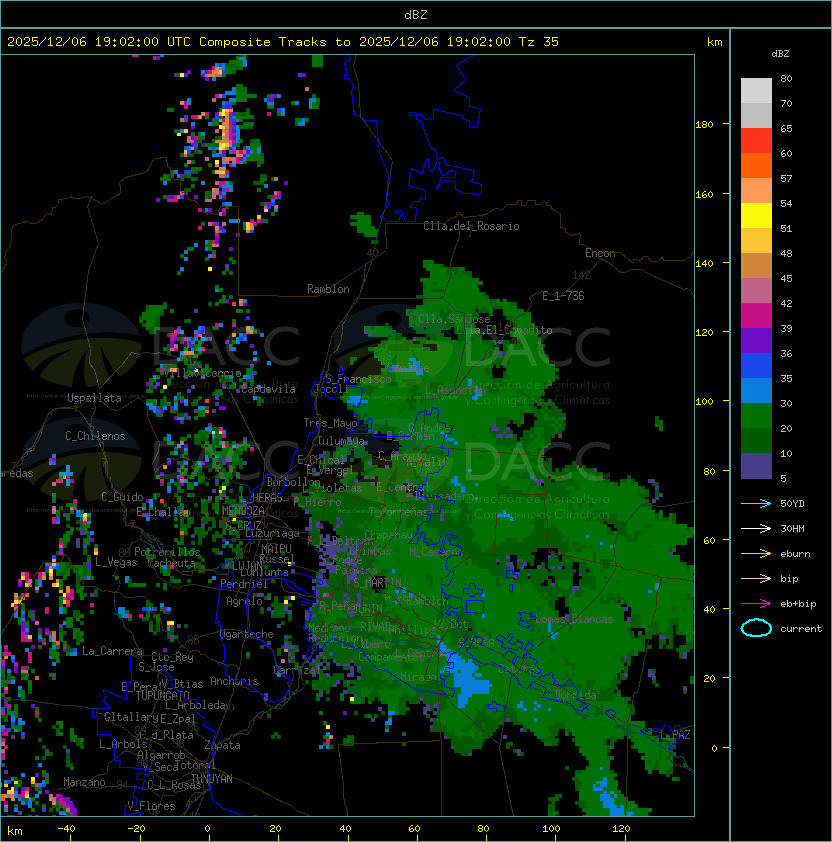Image resolution: width=832 pixels, height=842 pixels.
Task: Click the 'MENDOZA' city label
Action: tap(243, 510)
